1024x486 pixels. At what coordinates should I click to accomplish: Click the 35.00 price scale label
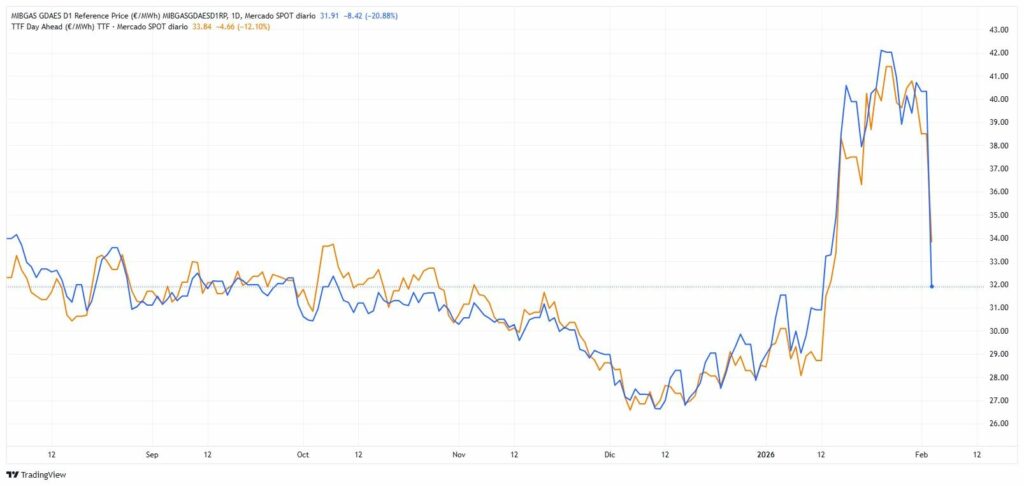coord(998,215)
